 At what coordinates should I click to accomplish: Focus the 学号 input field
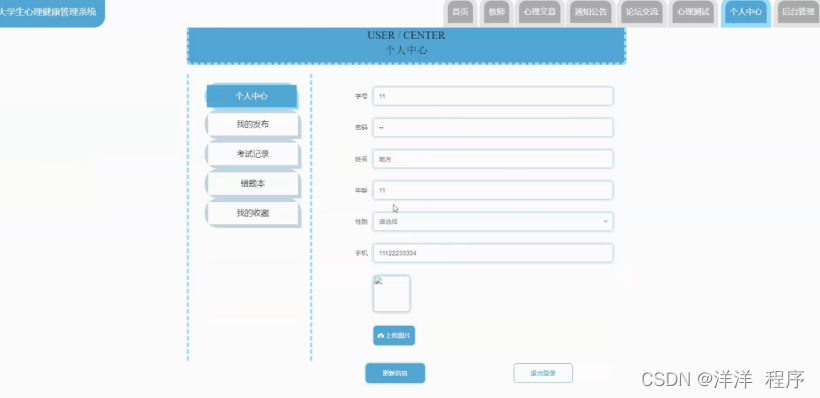tap(493, 96)
